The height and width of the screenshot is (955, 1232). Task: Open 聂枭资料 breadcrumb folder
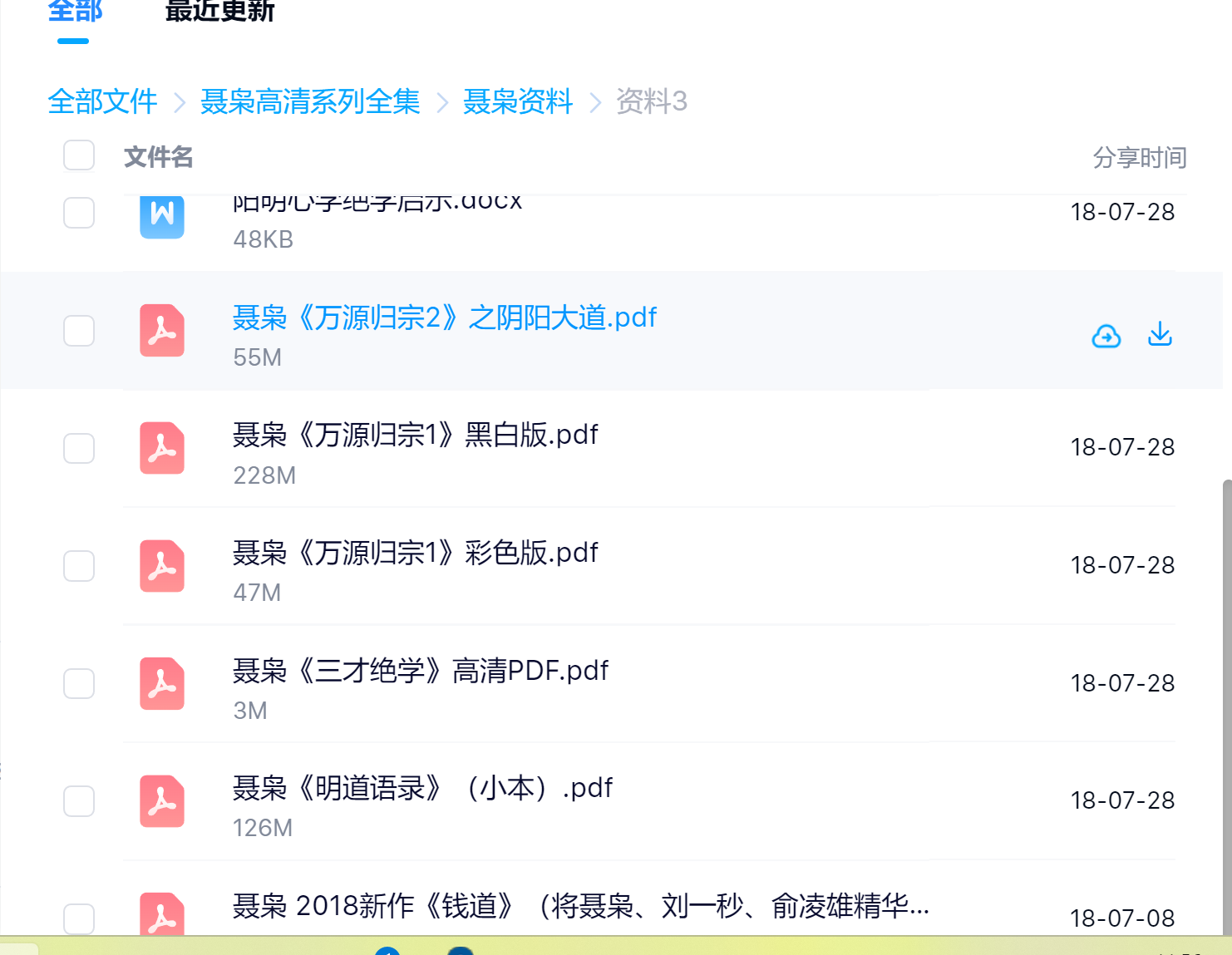click(x=518, y=101)
